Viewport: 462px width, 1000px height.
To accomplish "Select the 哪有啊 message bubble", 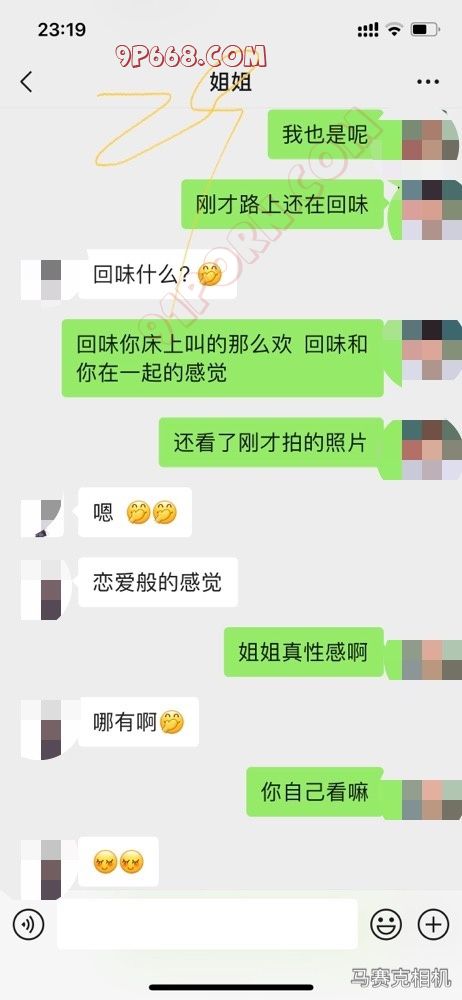I will click(x=138, y=722).
